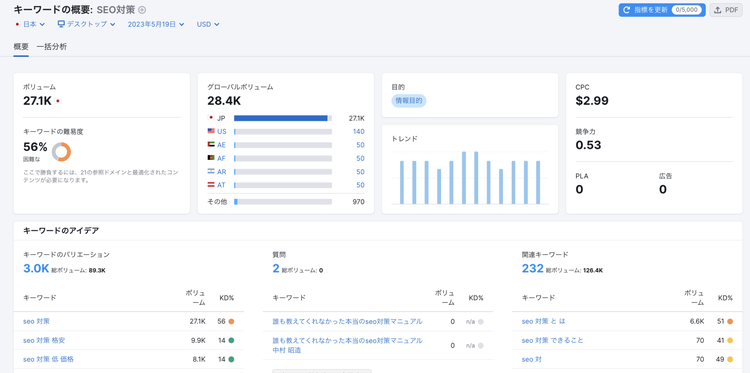Screen dimensions: 750x373
Task: Click the refresh icon in 指標を更新 button
Action: coord(627,10)
